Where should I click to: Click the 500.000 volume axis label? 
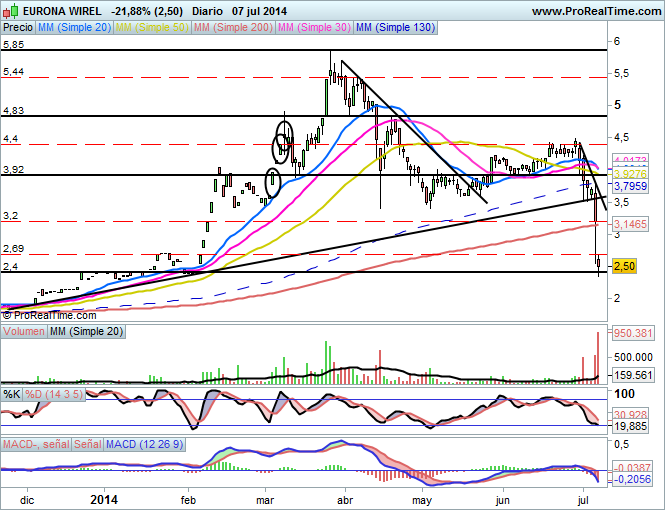click(633, 357)
